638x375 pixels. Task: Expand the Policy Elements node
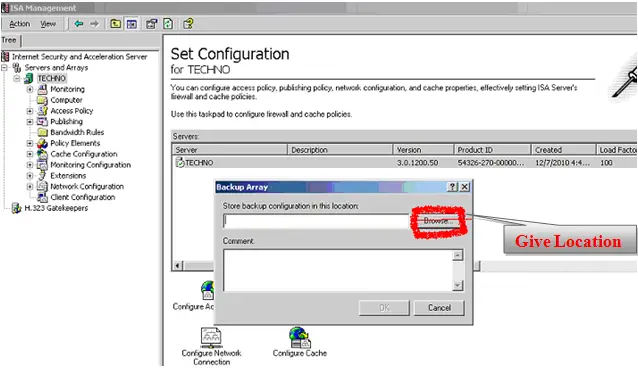(x=30, y=143)
